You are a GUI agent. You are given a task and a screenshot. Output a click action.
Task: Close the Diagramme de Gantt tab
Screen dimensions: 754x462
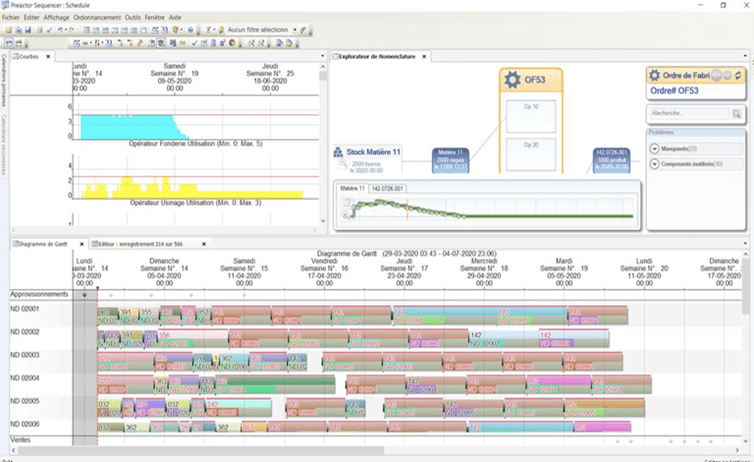(x=81, y=244)
